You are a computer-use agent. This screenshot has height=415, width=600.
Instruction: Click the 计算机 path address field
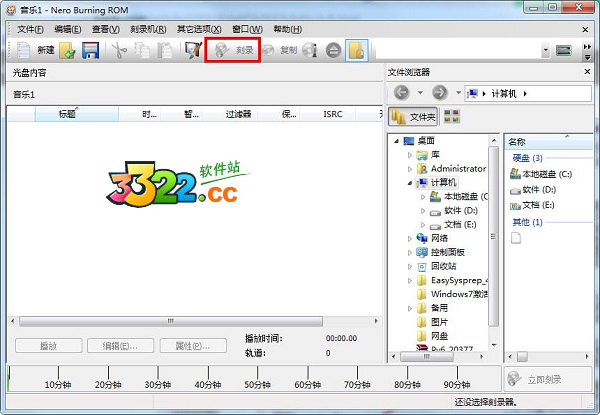tap(528, 93)
